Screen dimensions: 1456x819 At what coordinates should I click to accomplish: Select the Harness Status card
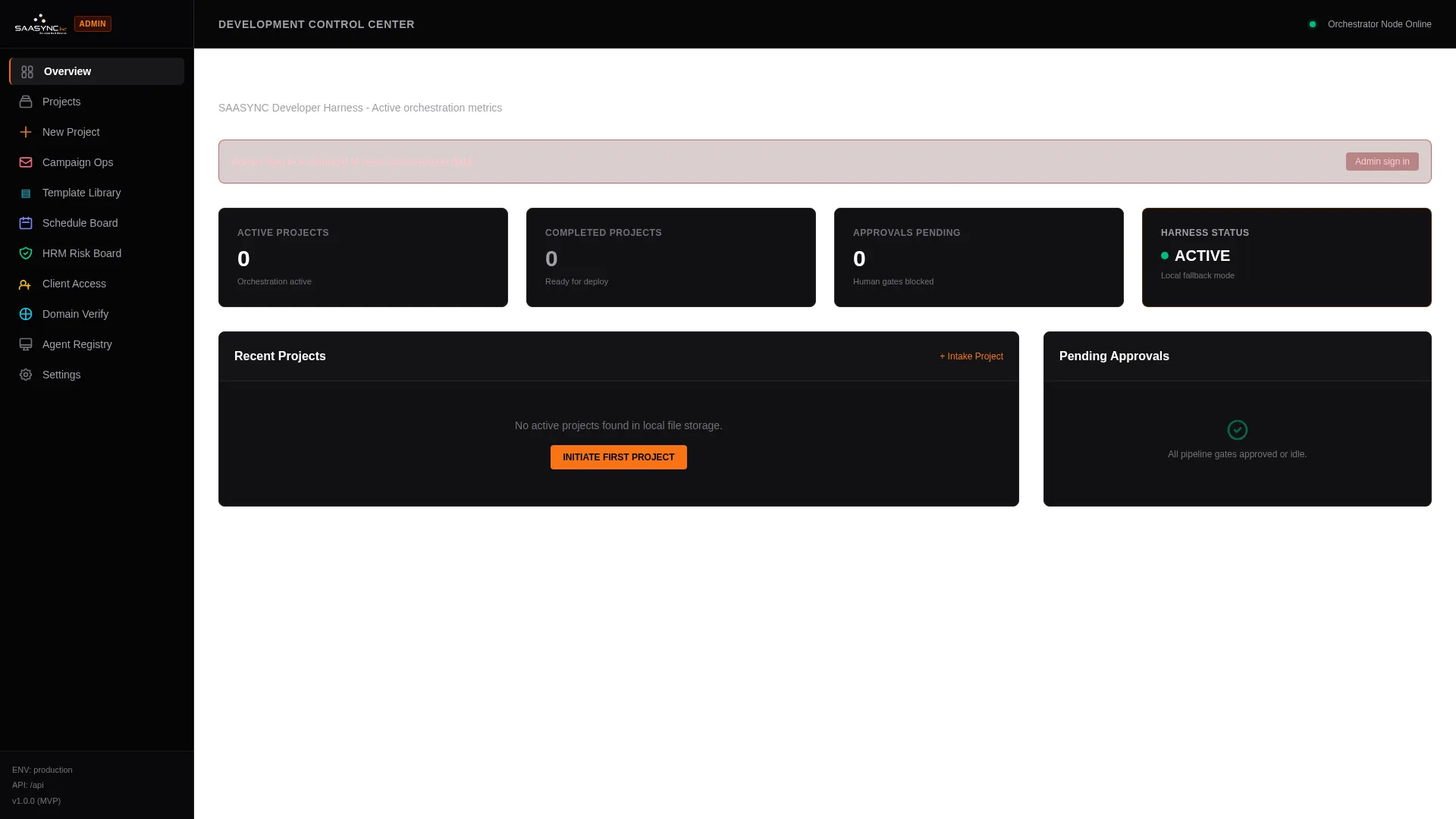[1287, 258]
